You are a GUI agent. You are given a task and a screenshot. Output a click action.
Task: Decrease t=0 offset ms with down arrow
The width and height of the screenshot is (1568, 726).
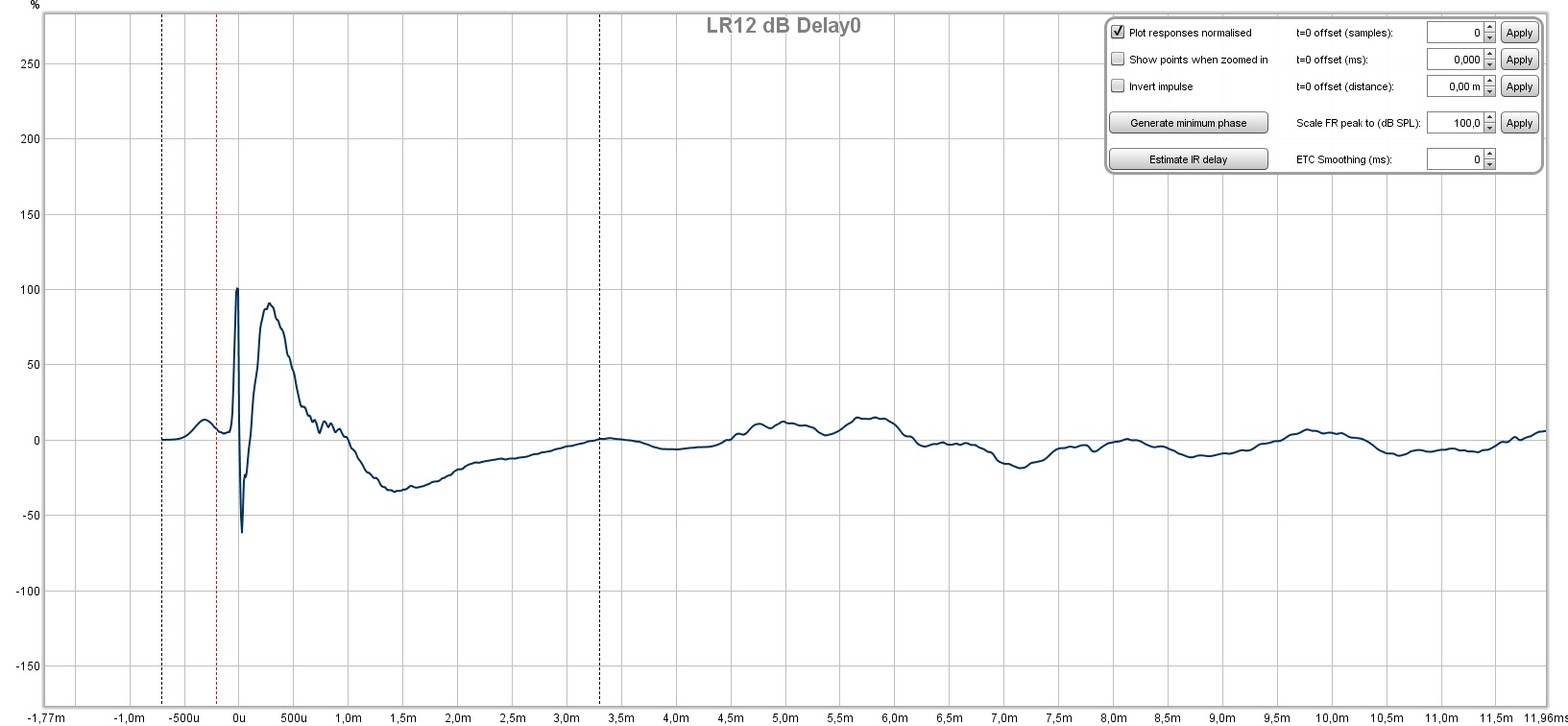tap(1489, 64)
